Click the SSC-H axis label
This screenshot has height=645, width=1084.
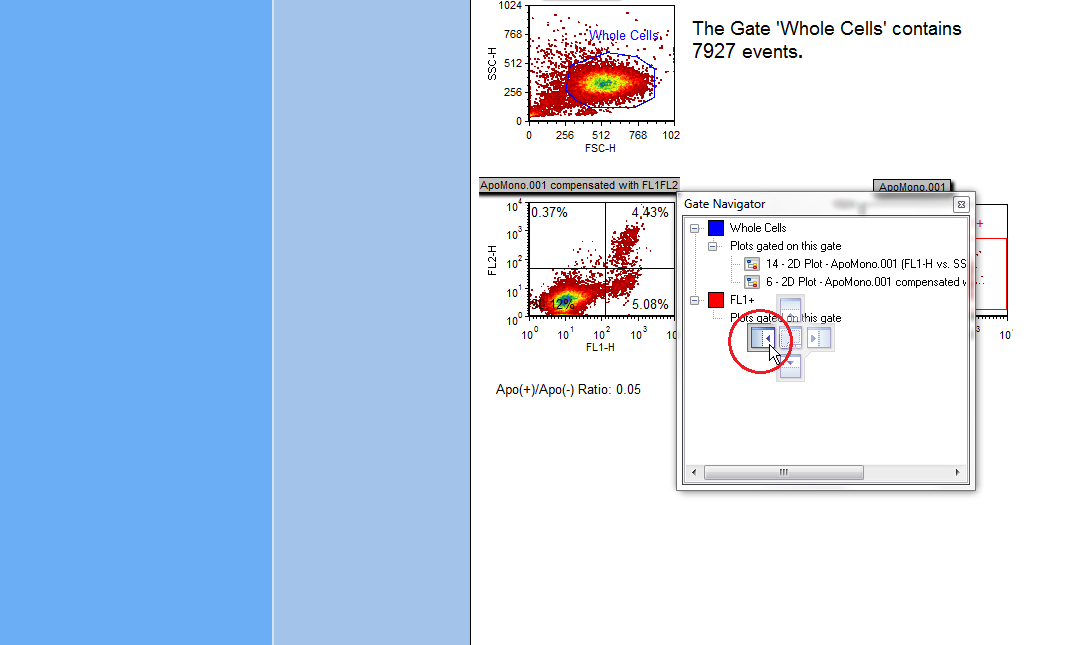coord(492,64)
